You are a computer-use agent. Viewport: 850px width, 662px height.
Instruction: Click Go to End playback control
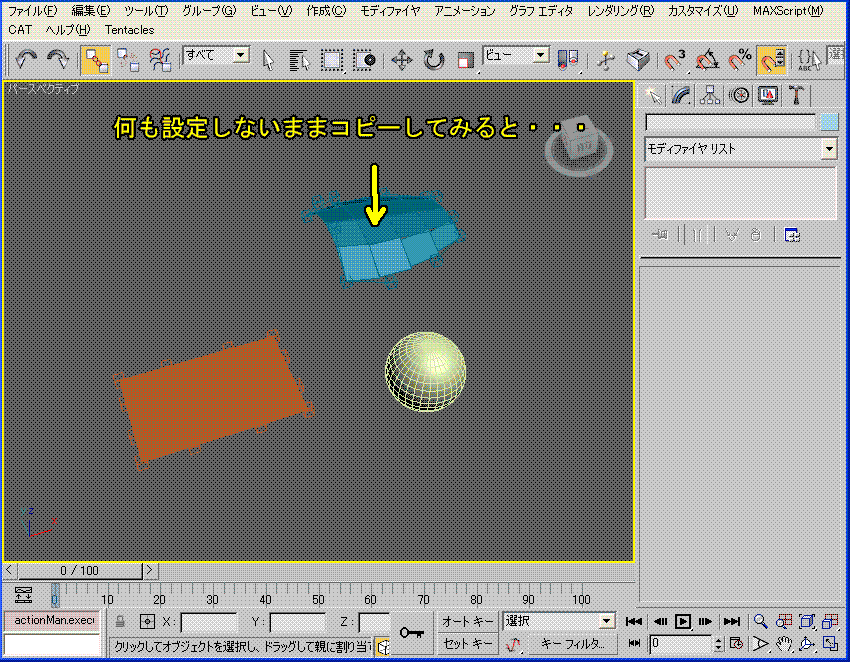(x=732, y=621)
